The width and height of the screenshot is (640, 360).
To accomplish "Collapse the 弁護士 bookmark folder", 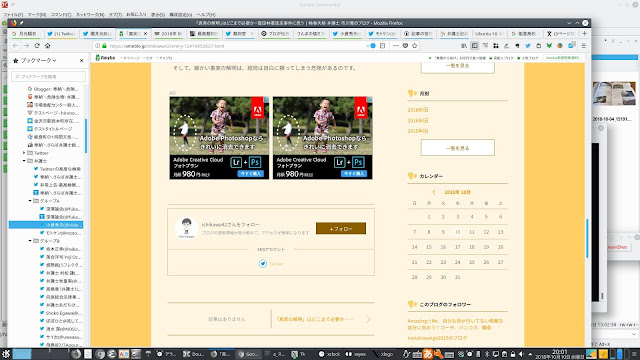I will (x=24, y=161).
